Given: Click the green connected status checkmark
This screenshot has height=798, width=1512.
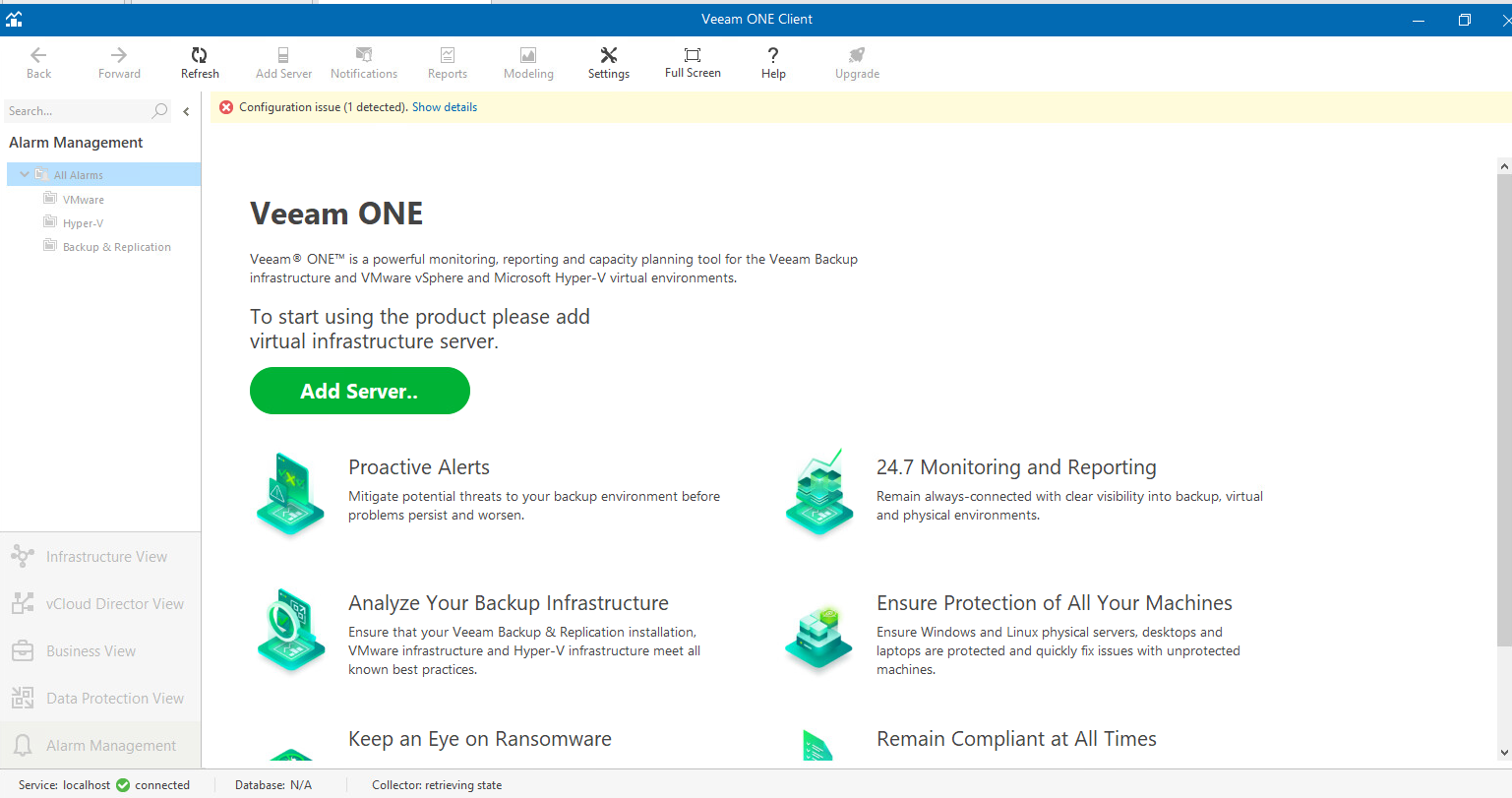Looking at the screenshot, I should [123, 785].
